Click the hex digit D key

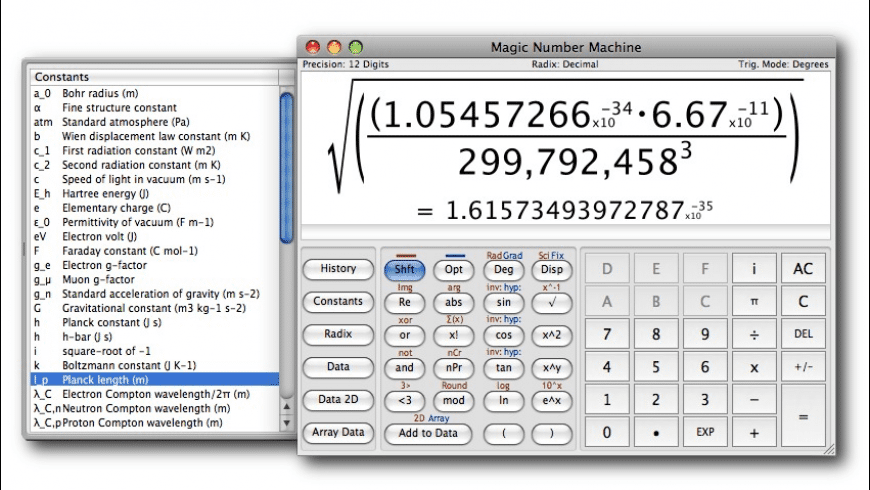(x=607, y=269)
